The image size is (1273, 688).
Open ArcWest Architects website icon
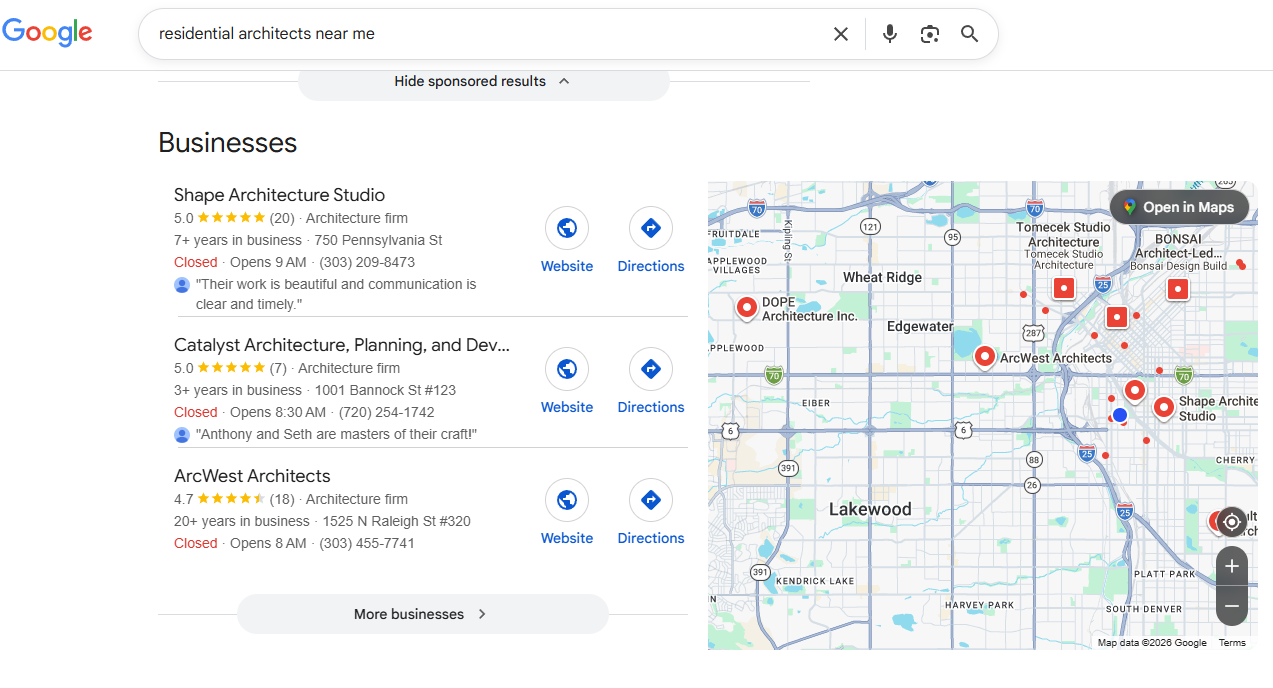[x=567, y=500]
